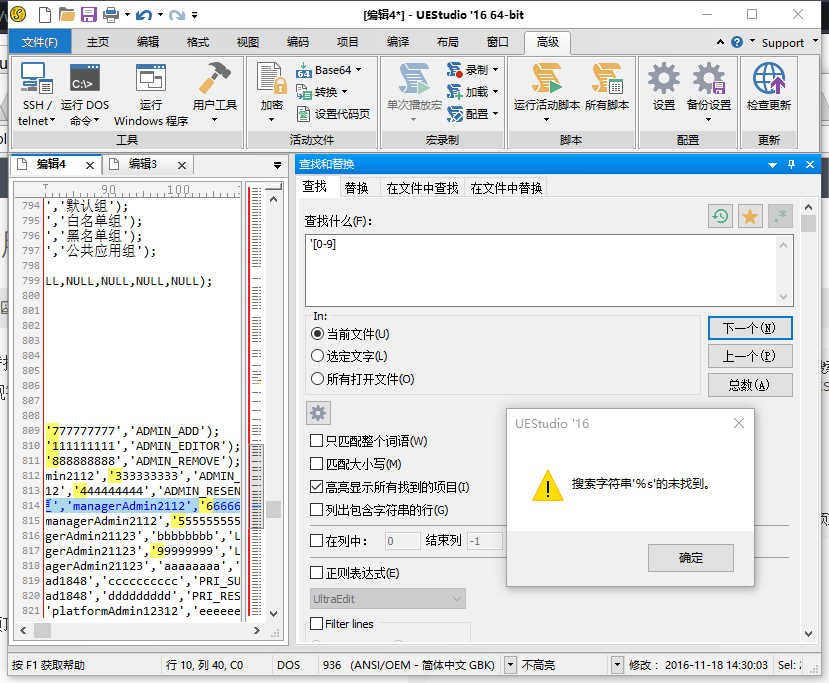Open the quick access toolbar customize arrow

[195, 15]
